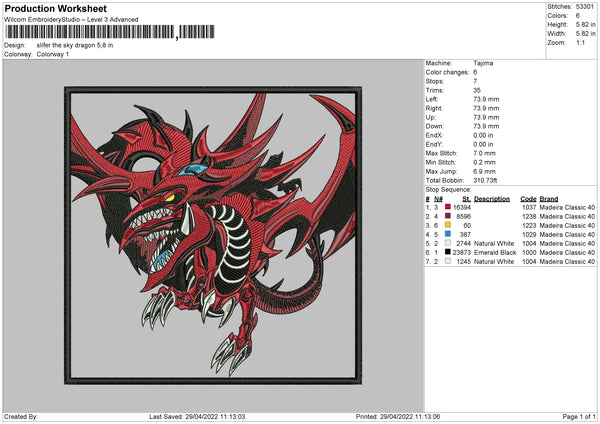Click the 'Right:' measurement label
600x424 pixels.
tap(434, 108)
